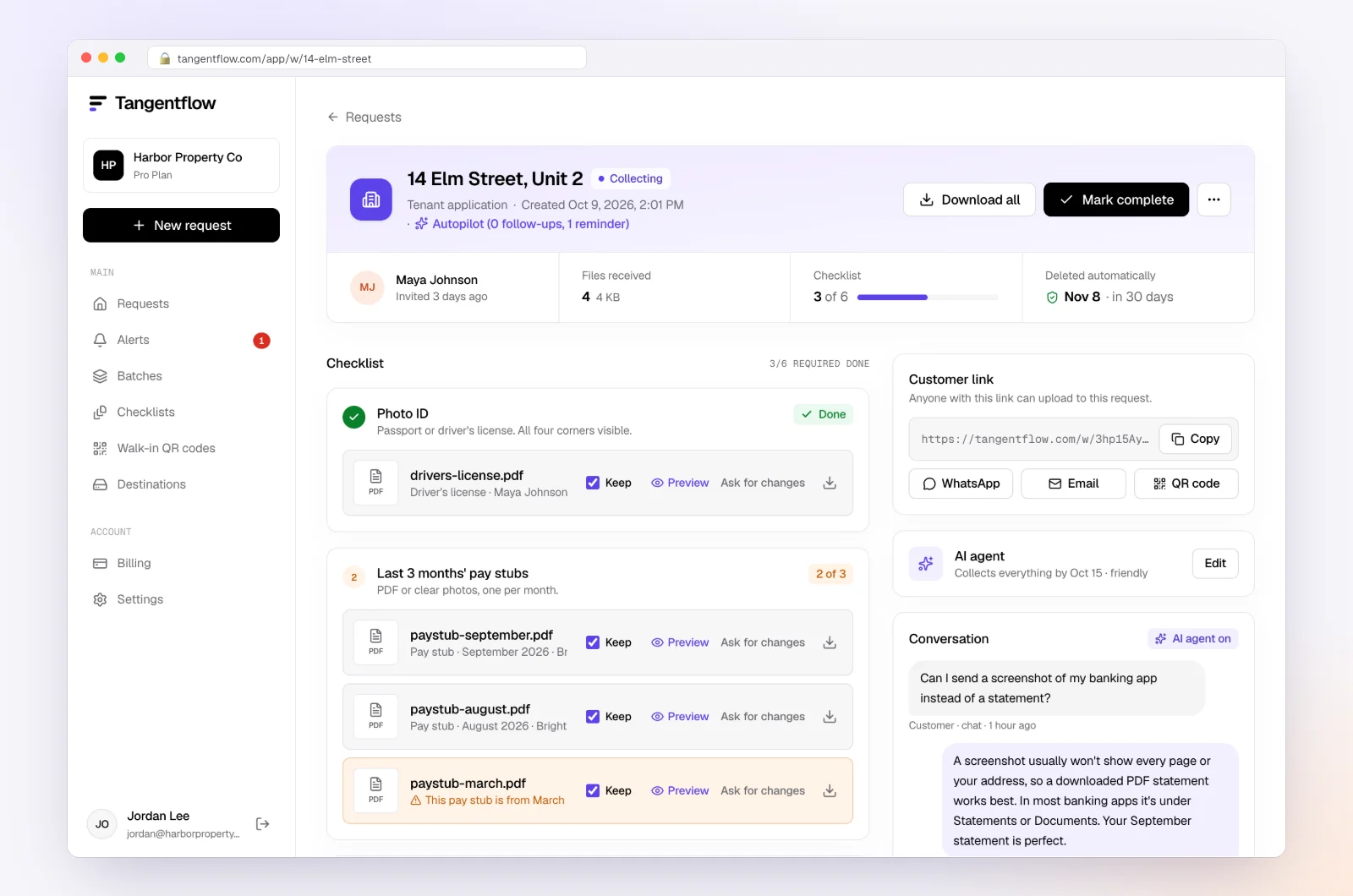
Task: Click the checklist progress bar
Action: [x=928, y=298]
